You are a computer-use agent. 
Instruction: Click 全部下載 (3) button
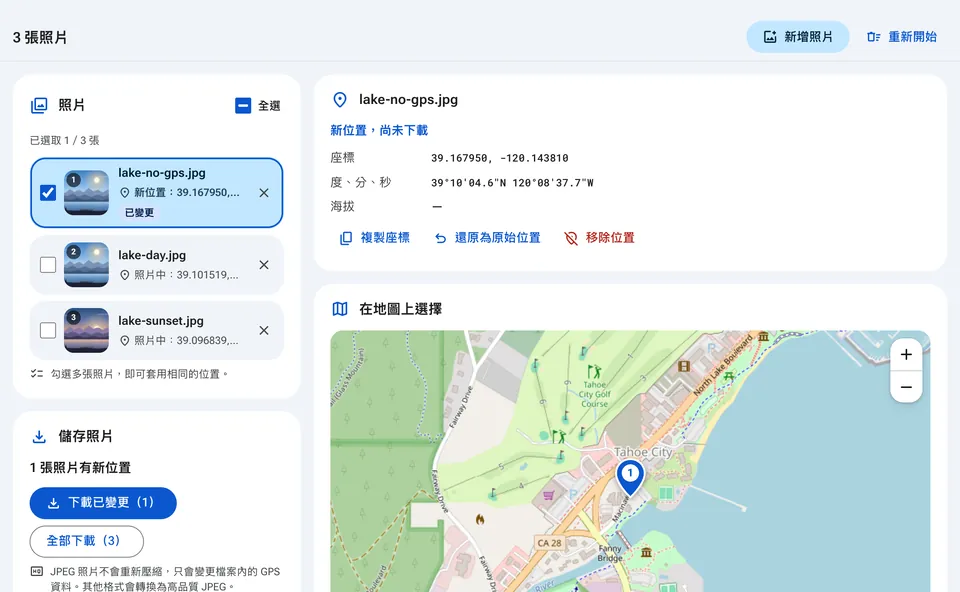click(x=87, y=541)
